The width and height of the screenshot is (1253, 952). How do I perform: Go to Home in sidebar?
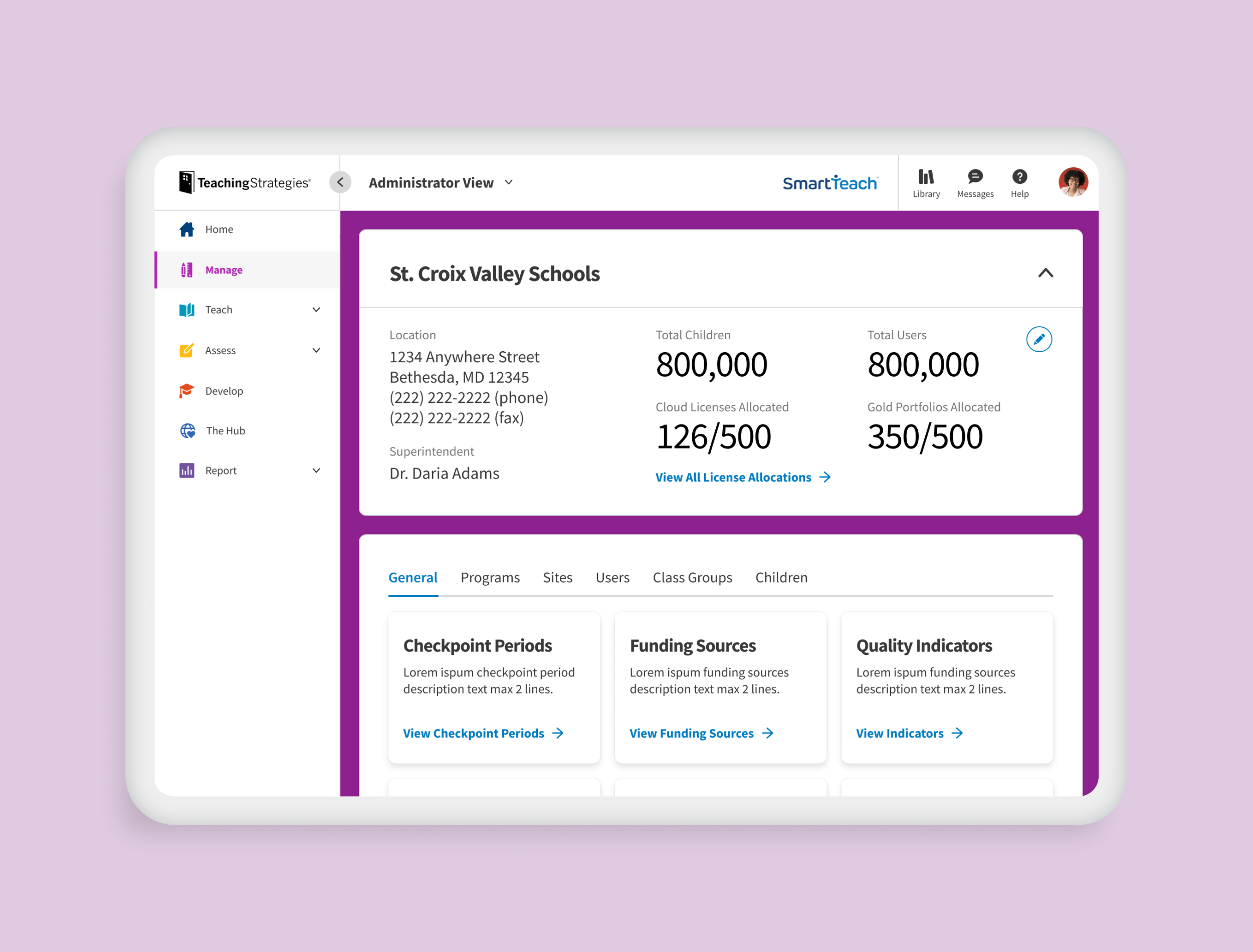click(x=219, y=229)
